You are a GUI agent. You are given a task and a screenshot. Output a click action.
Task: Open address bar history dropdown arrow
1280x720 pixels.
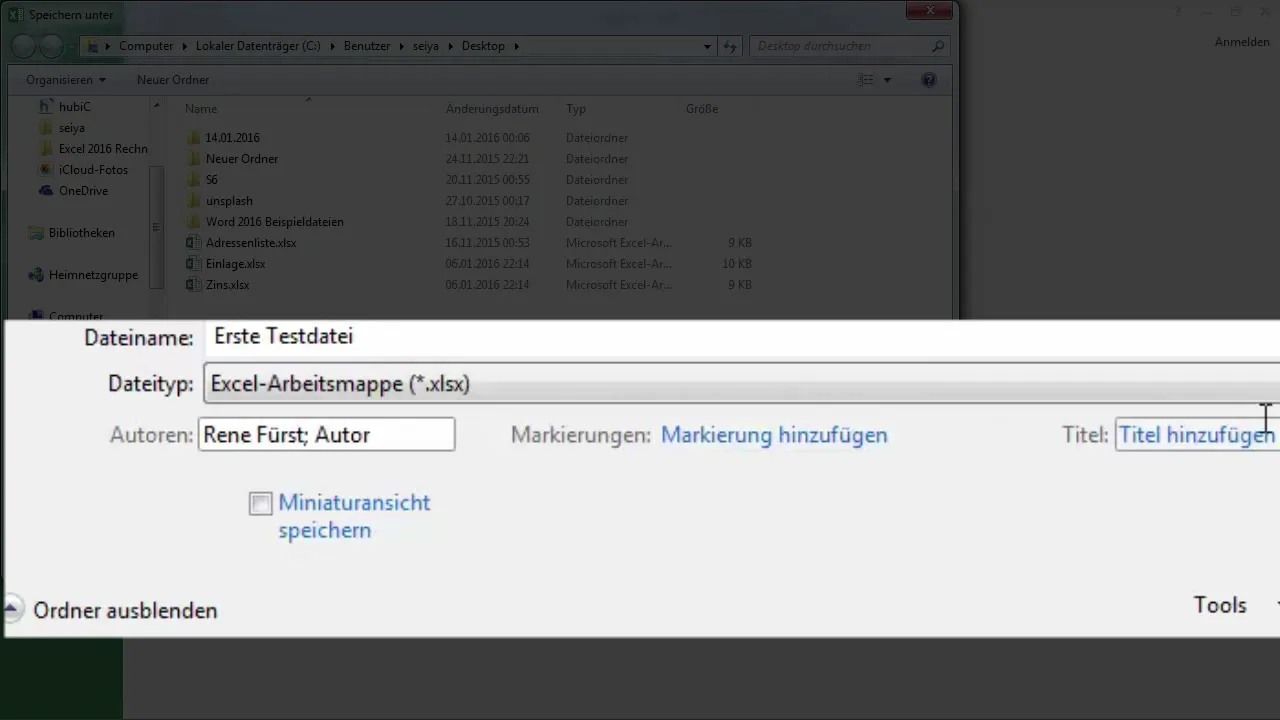[708, 46]
